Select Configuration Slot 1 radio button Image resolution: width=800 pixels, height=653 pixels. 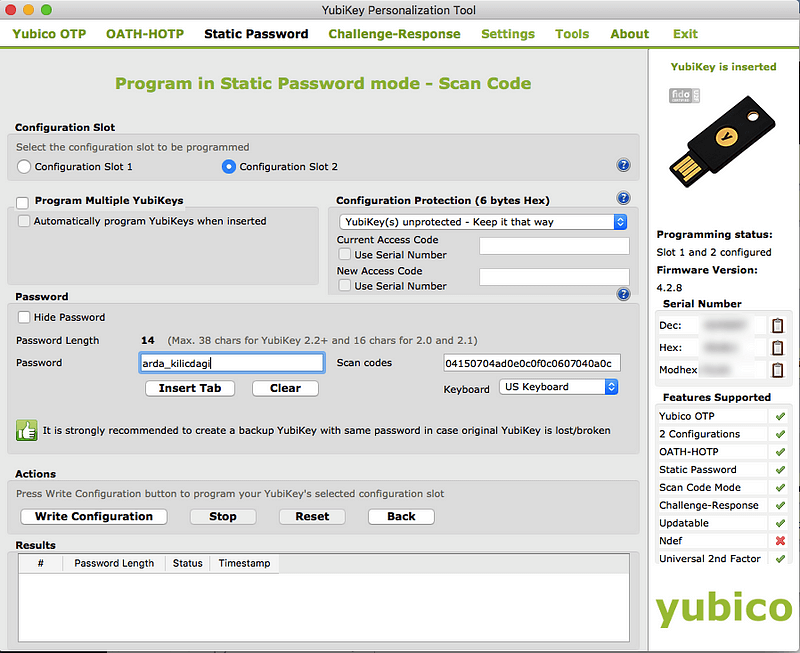24,167
